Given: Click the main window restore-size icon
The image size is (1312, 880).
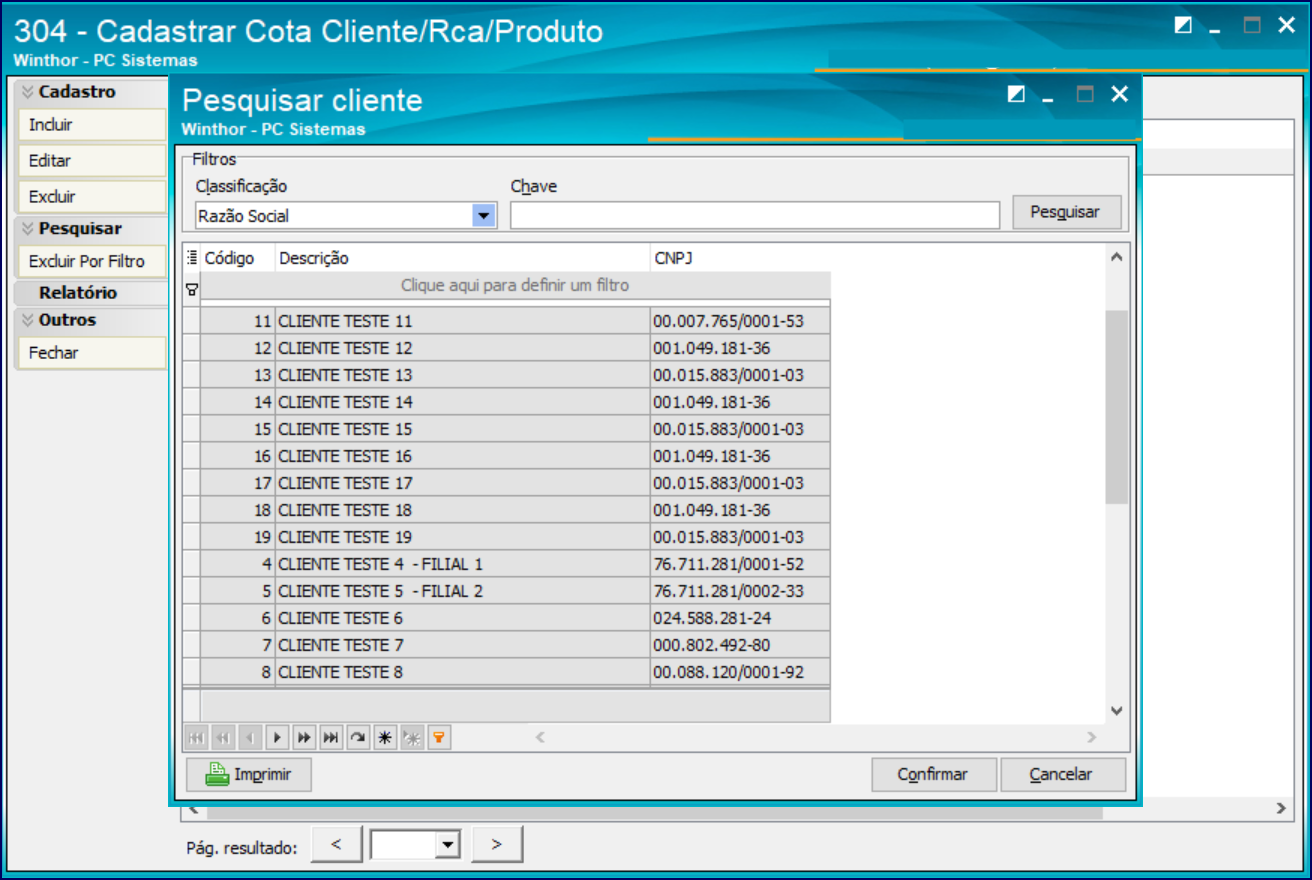Looking at the screenshot, I should (1183, 26).
